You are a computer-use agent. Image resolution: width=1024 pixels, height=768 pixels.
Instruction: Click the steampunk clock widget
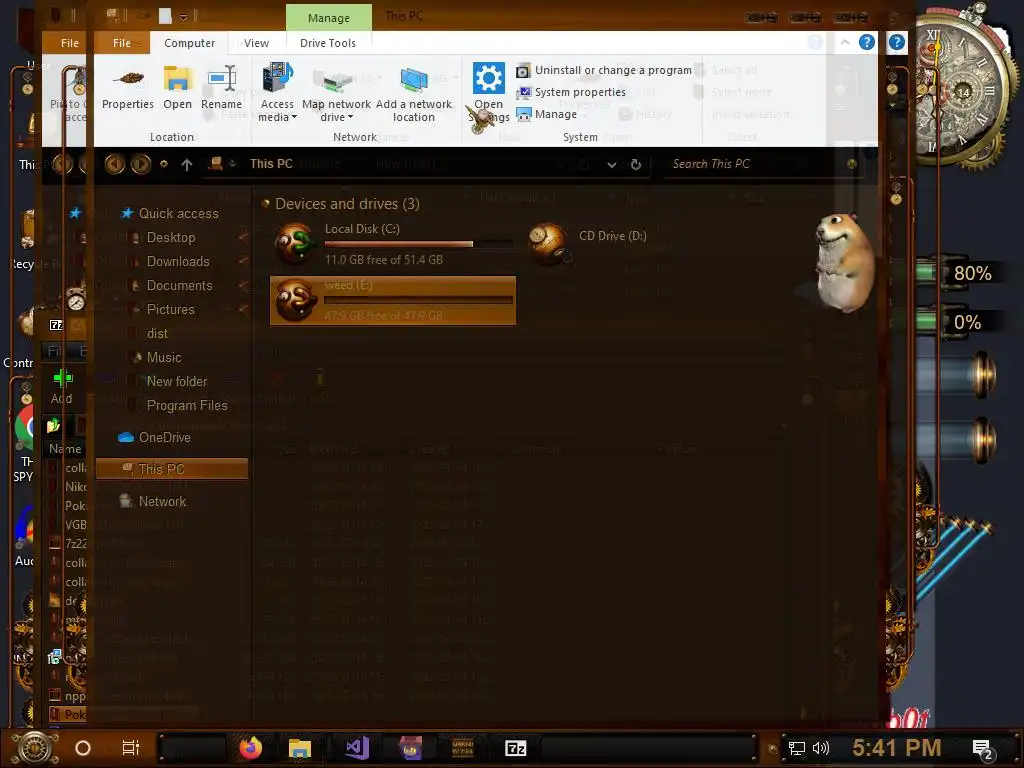coord(961,91)
